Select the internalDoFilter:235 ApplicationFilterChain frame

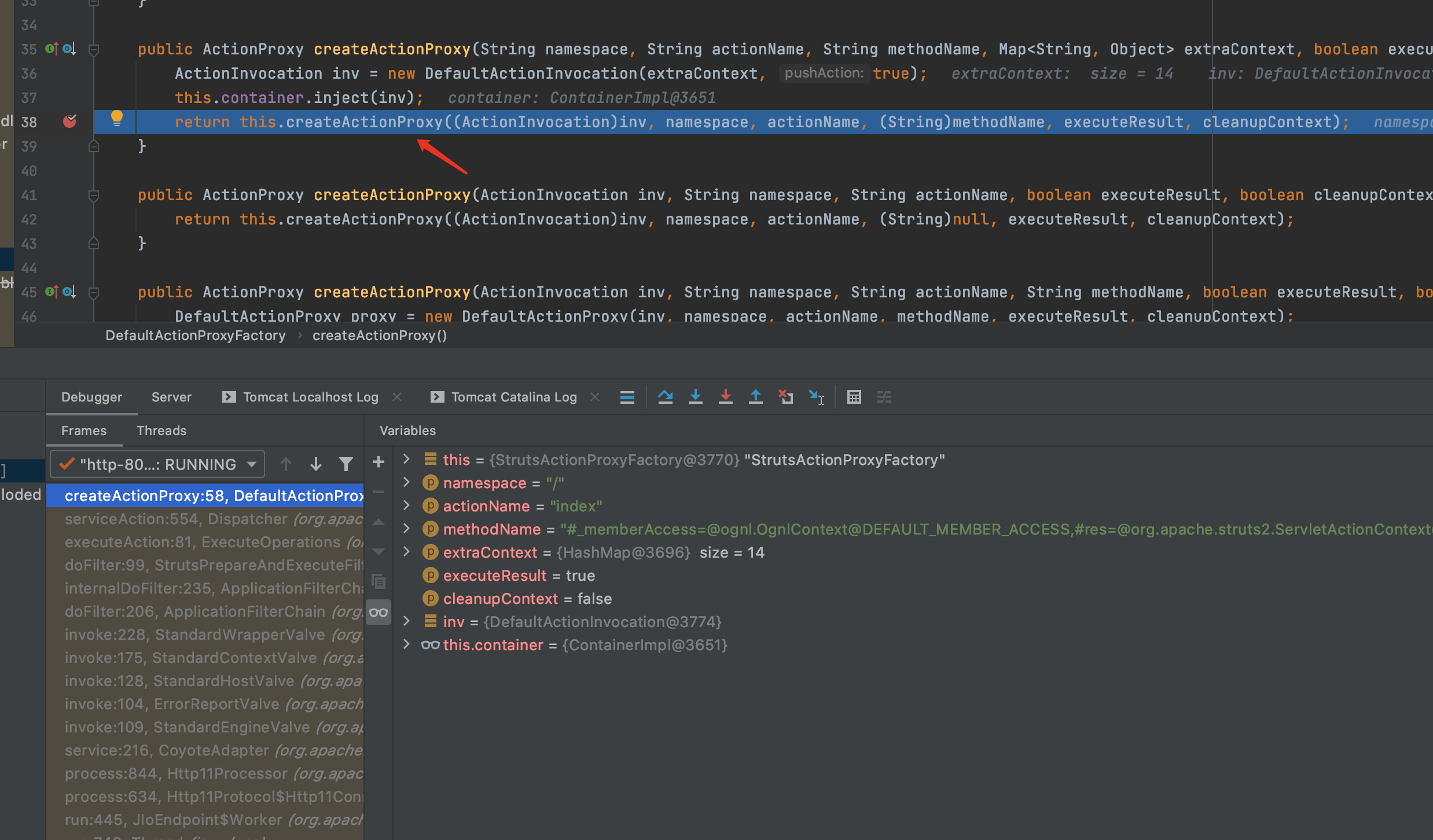tap(205, 588)
